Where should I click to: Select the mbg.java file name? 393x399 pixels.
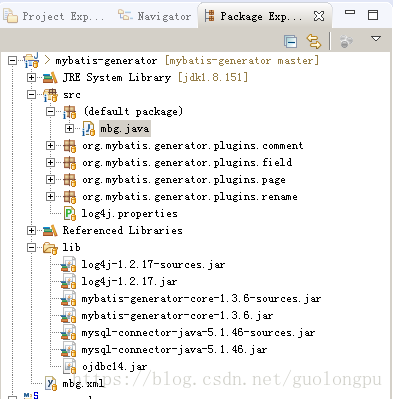point(125,129)
